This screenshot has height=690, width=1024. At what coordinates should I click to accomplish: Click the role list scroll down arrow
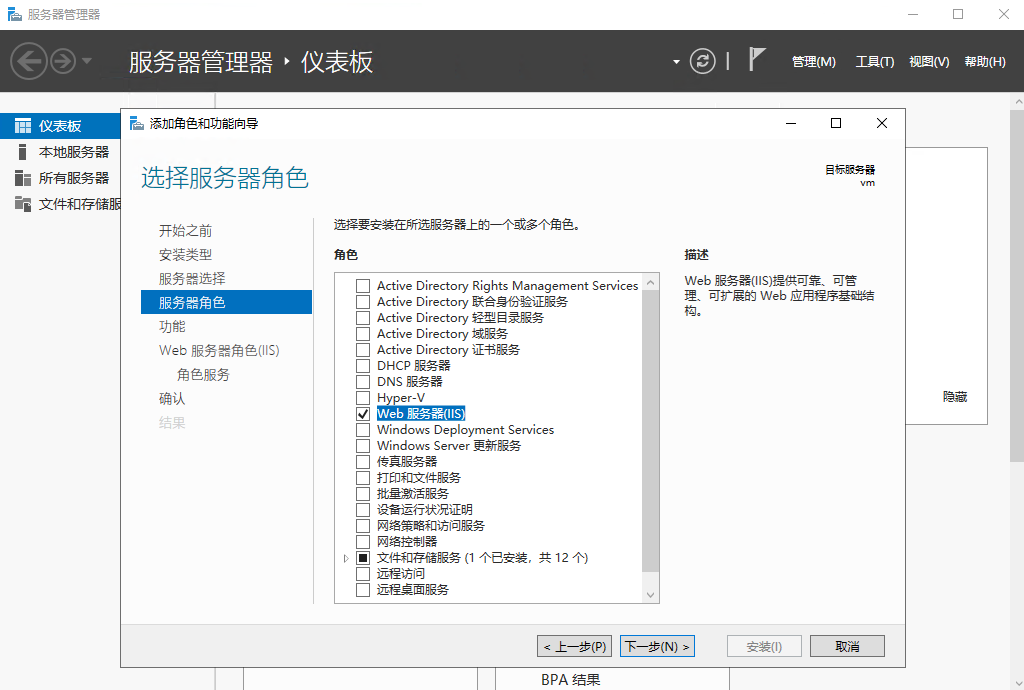tap(651, 595)
